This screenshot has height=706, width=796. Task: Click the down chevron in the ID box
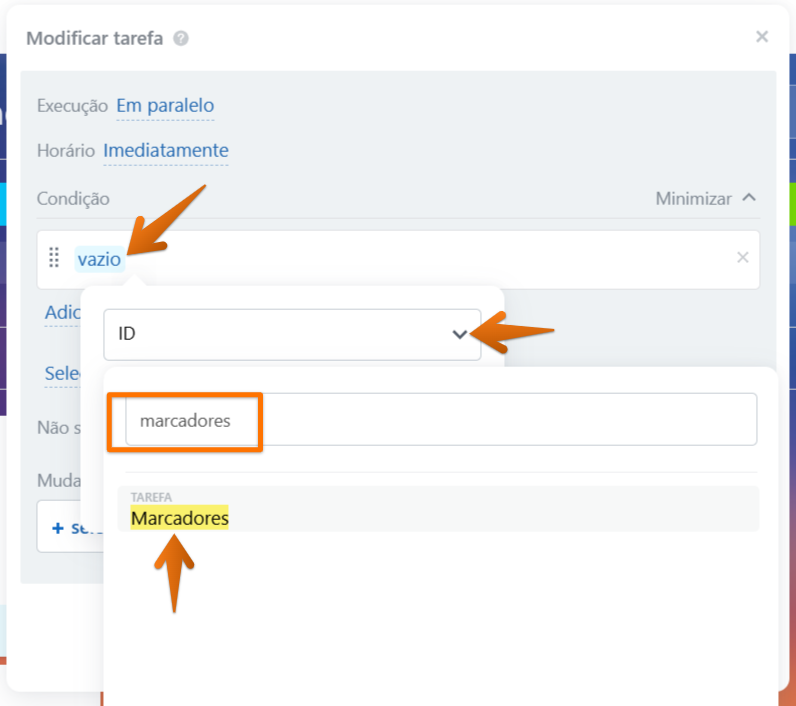(459, 334)
